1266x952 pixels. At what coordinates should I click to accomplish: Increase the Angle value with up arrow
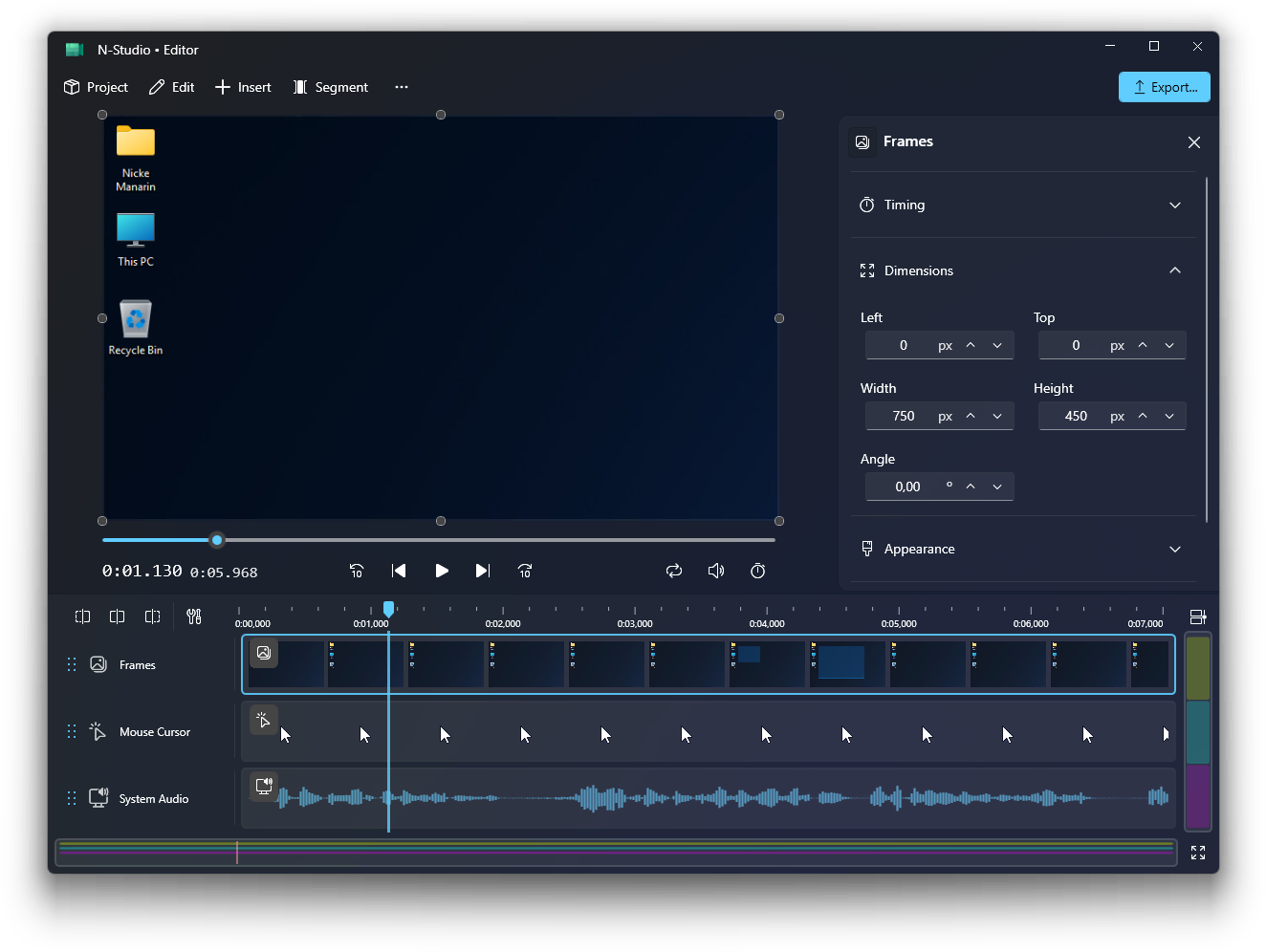click(x=971, y=487)
